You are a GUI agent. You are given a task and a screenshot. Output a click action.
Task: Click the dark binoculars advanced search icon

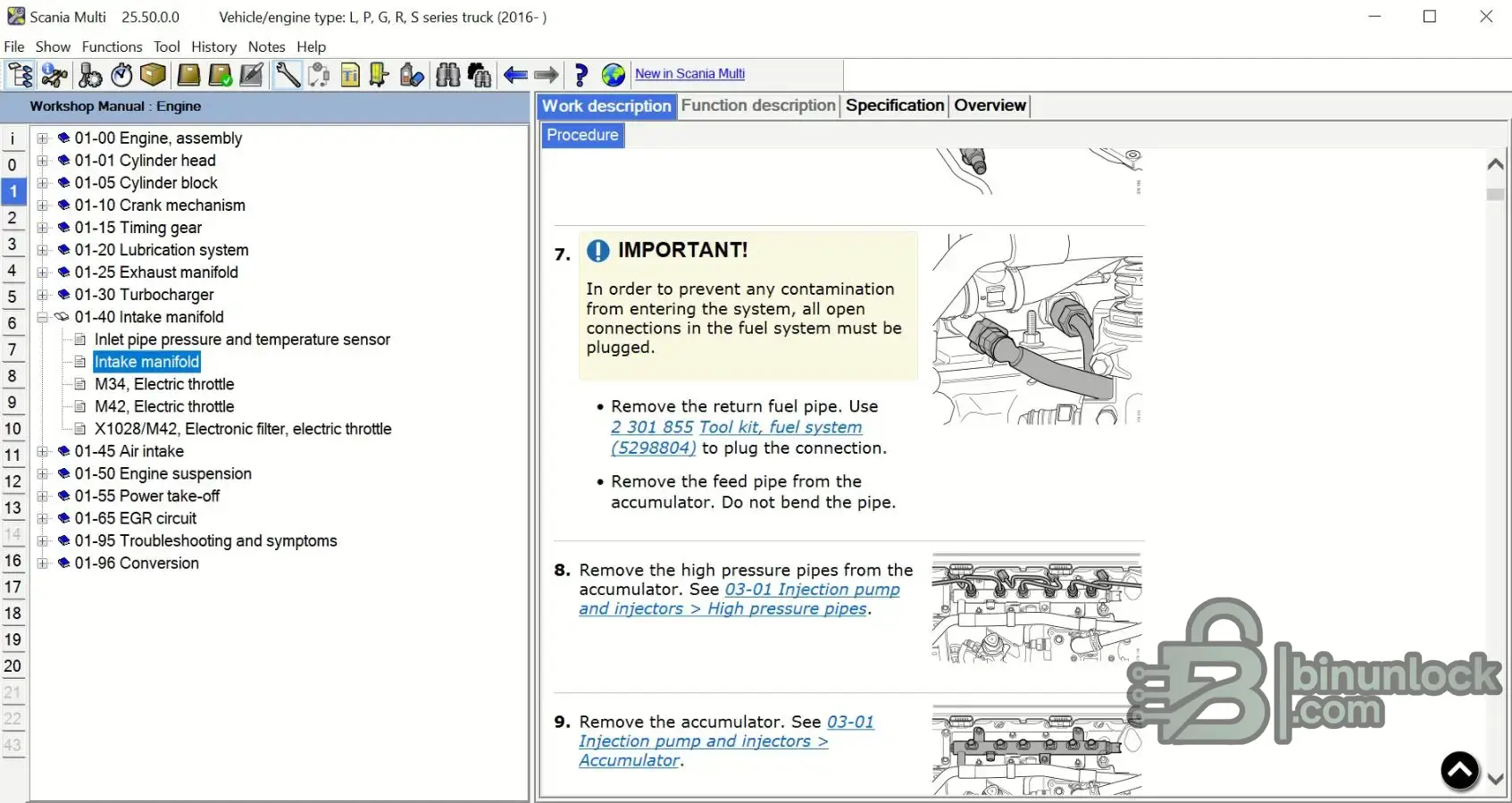tap(480, 75)
